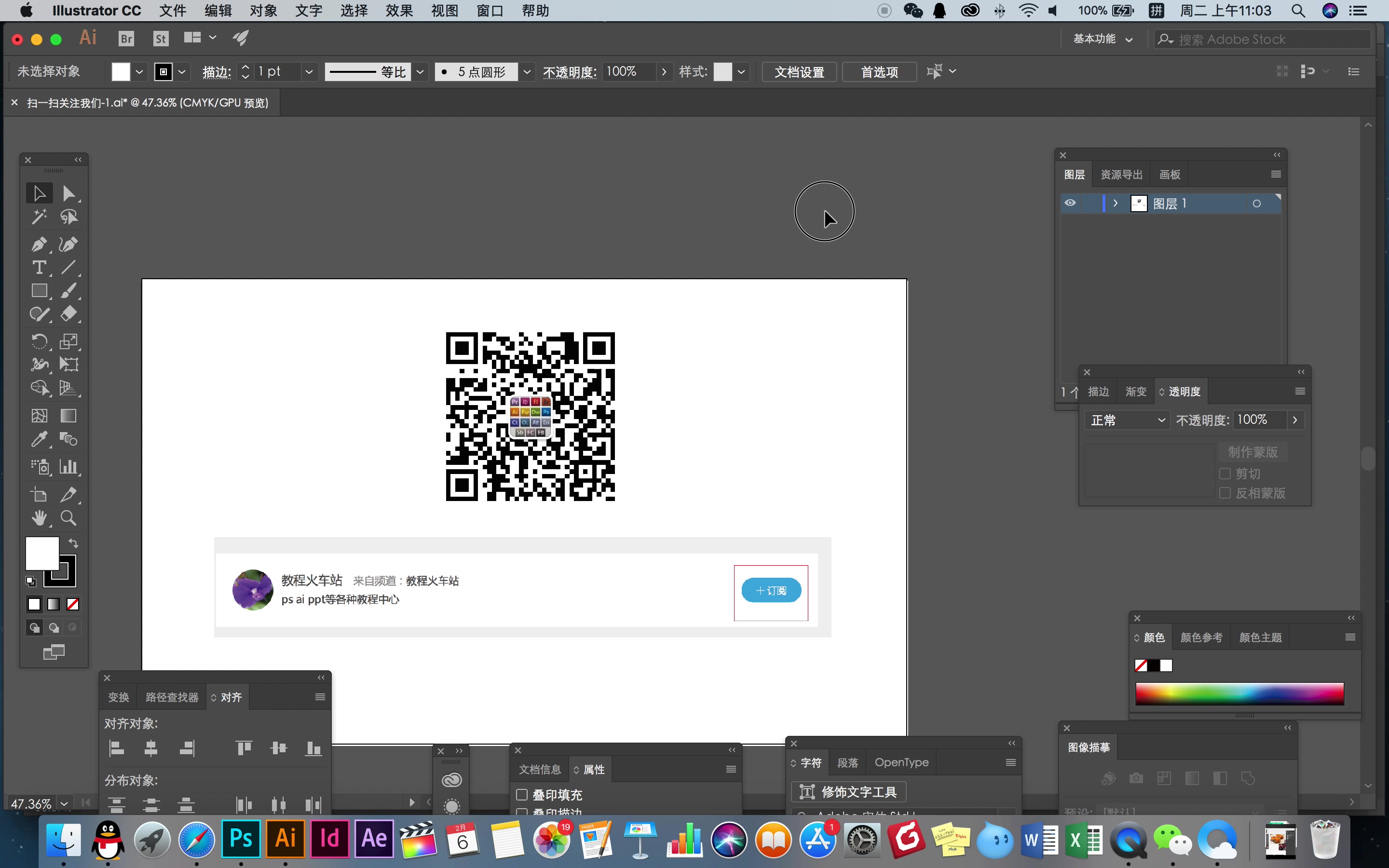Viewport: 1389px width, 868px height.
Task: Select the Rectangle tool
Action: [39, 290]
